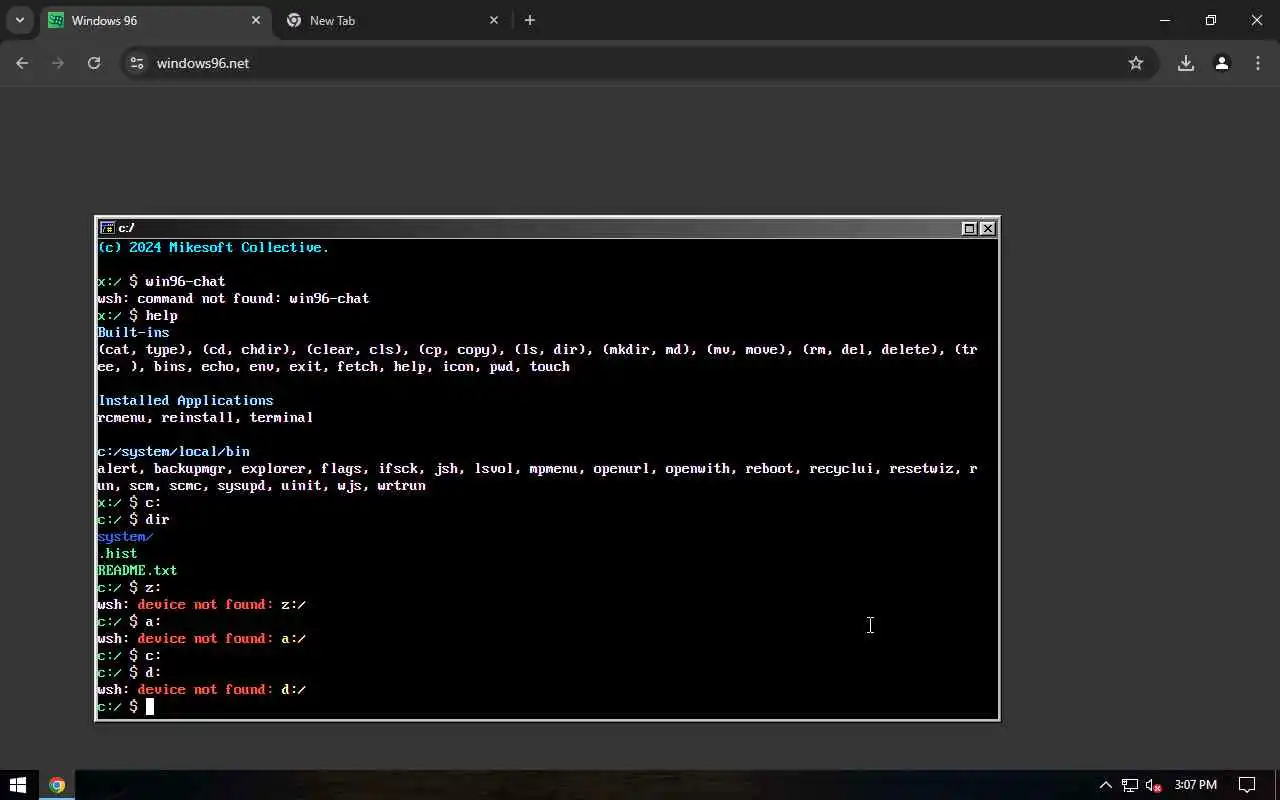Viewport: 1280px width, 800px height.
Task: Restore down the Chrome window
Action: [1211, 20]
